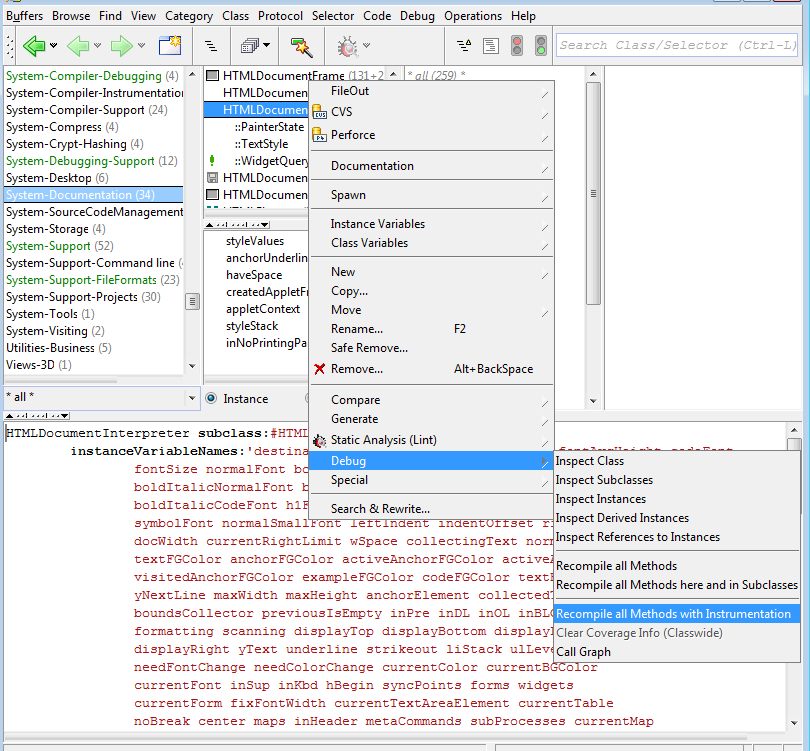
Task: Click the Search Class/Selector field
Action: point(677,45)
